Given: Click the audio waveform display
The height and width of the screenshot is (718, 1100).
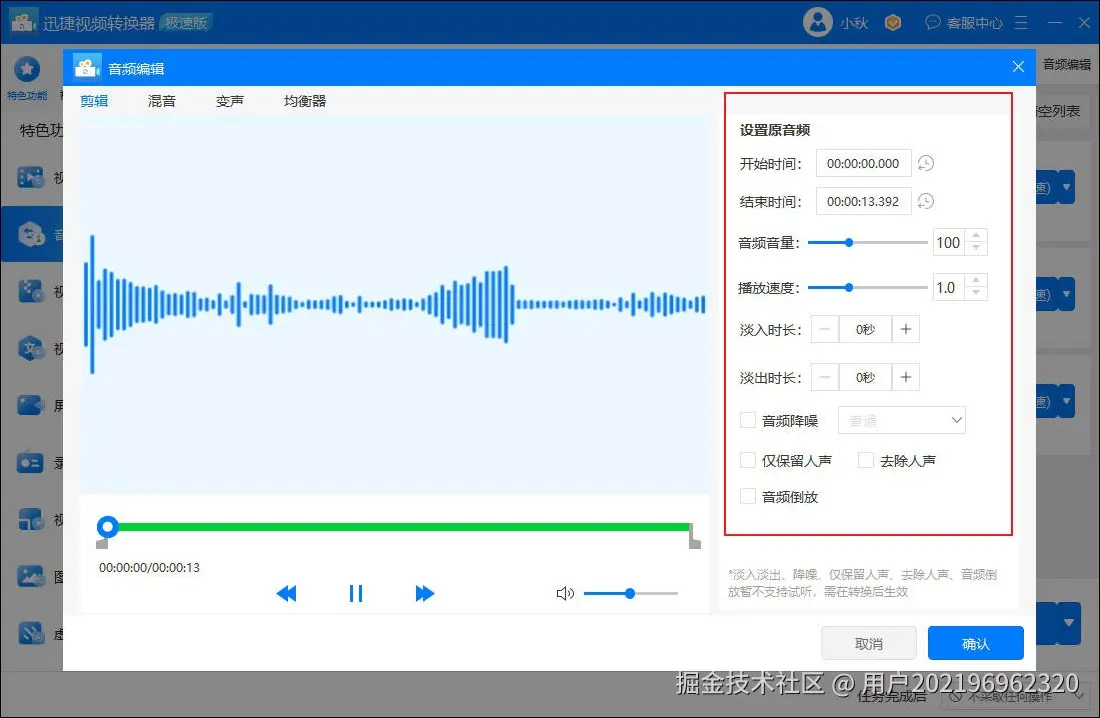Looking at the screenshot, I should [x=394, y=304].
